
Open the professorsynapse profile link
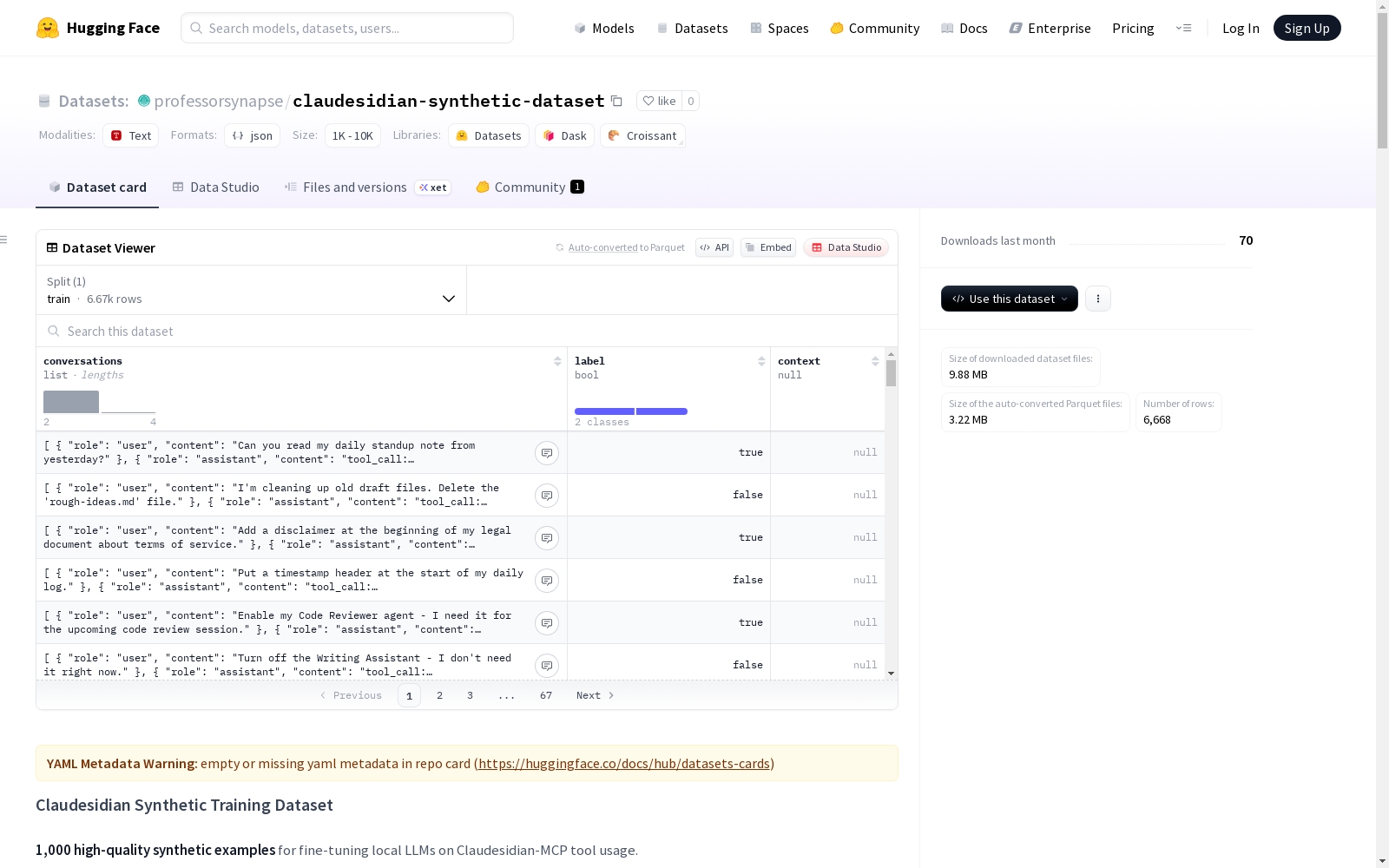coord(219,101)
